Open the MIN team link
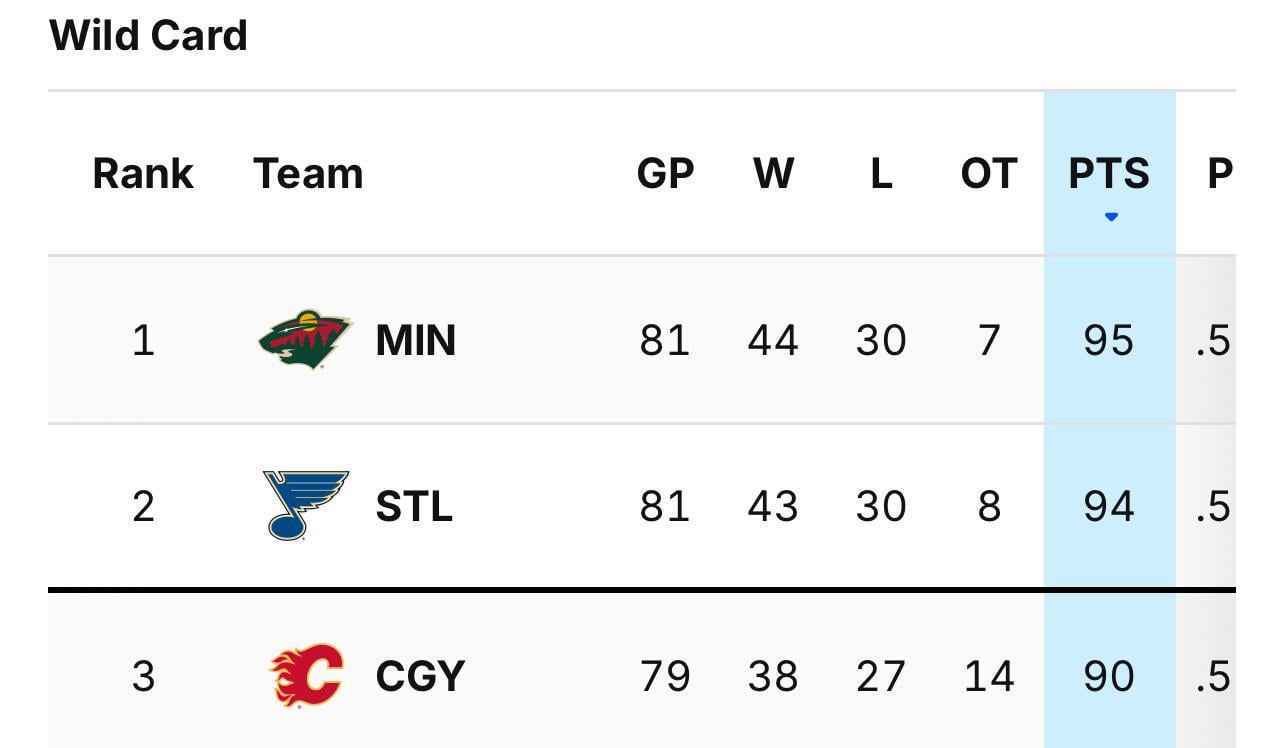Viewport: 1284px width, 748px height. pos(416,341)
